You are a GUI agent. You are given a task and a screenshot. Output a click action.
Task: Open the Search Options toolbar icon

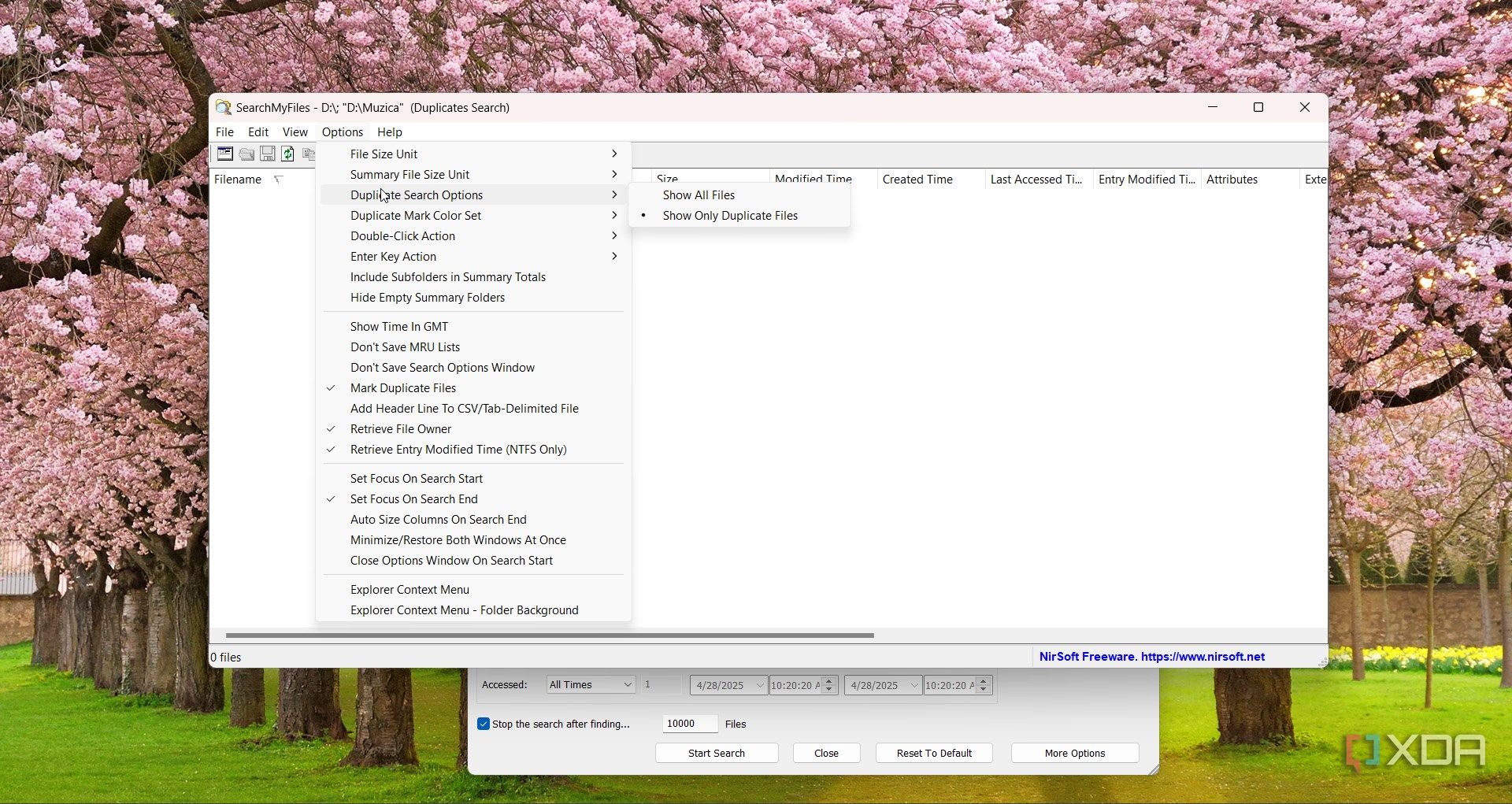click(225, 154)
